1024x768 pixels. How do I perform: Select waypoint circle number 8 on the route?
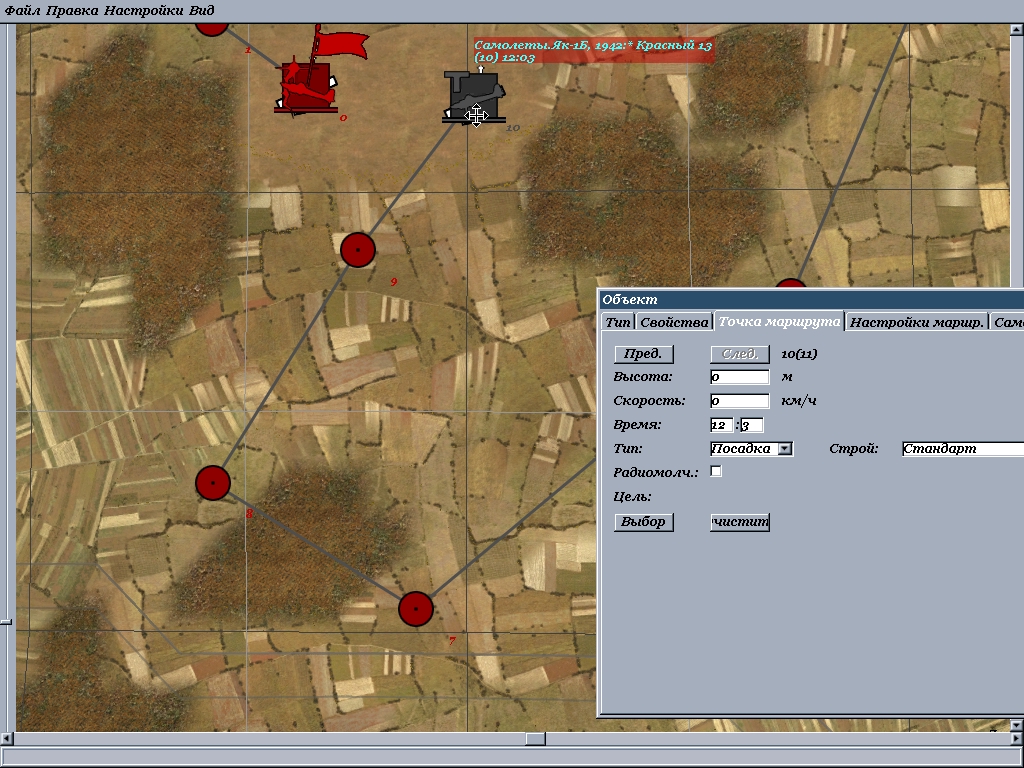213,483
